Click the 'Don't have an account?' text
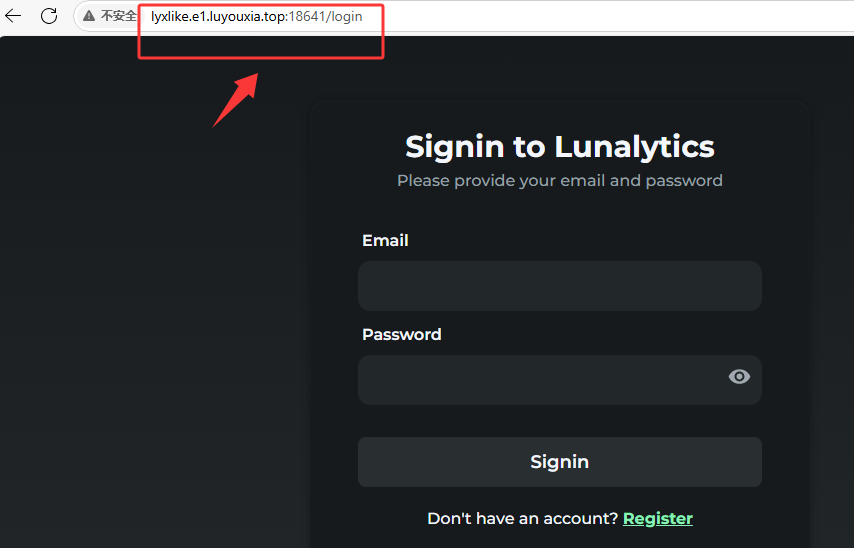This screenshot has width=854, height=548. [x=522, y=519]
